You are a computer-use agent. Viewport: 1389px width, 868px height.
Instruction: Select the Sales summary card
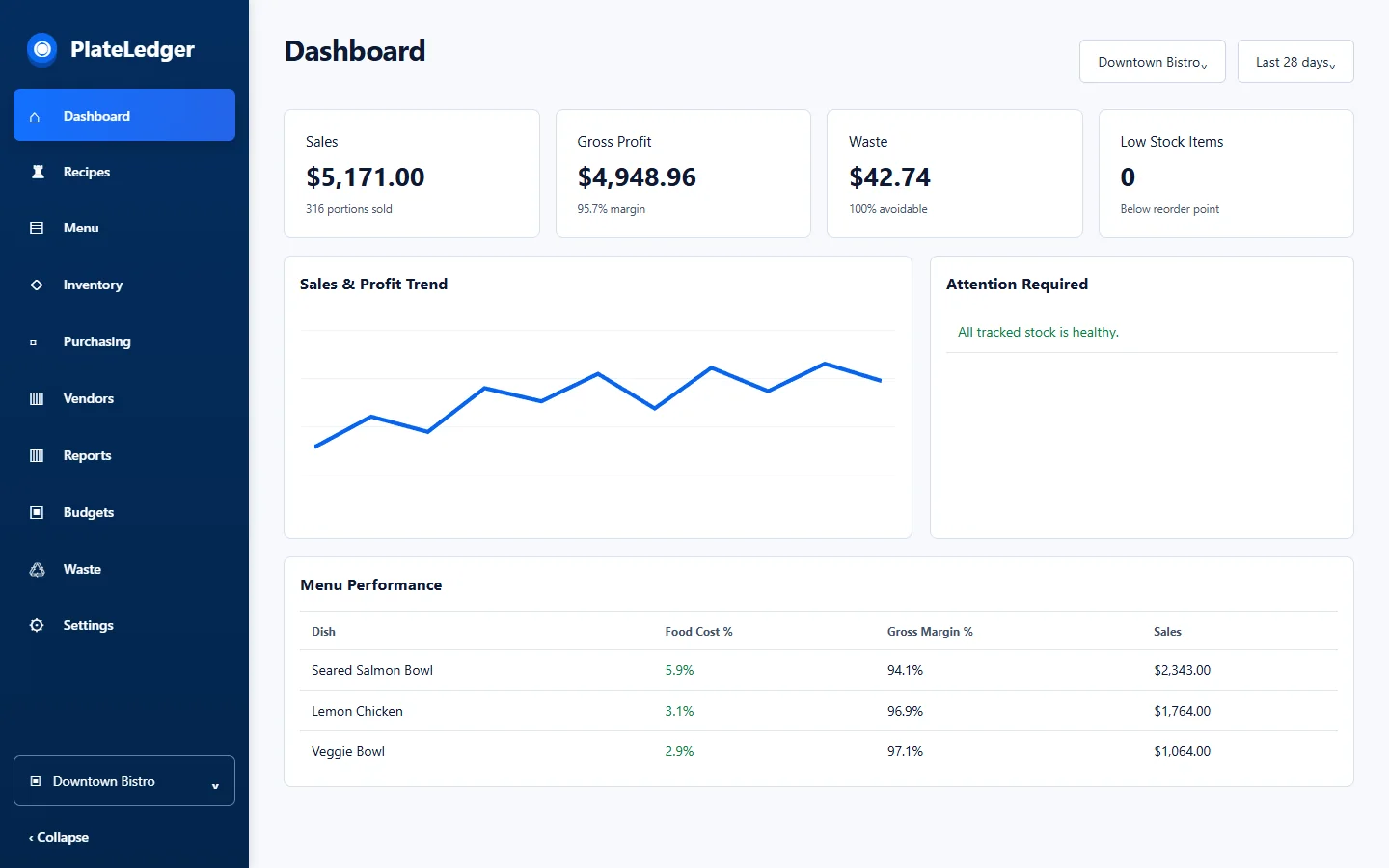(412, 174)
